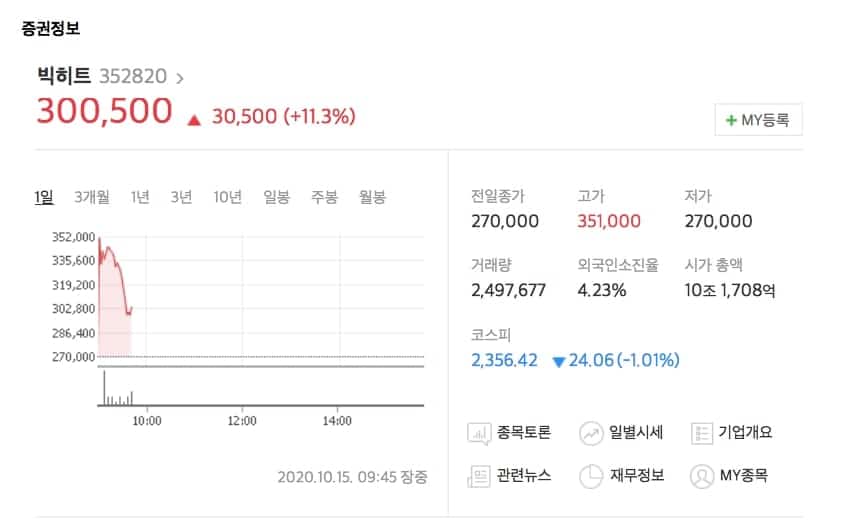Open the MY종목 profile icon
This screenshot has height=520, width=844.
[x=702, y=475]
